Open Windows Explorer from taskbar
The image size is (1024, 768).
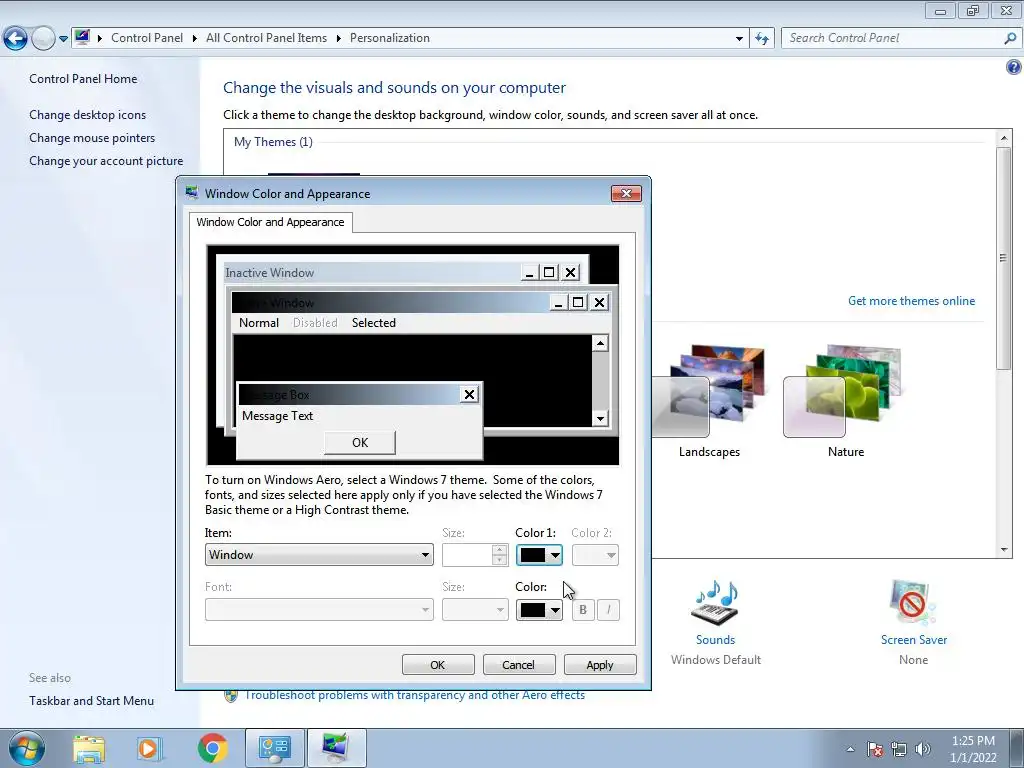(89, 749)
